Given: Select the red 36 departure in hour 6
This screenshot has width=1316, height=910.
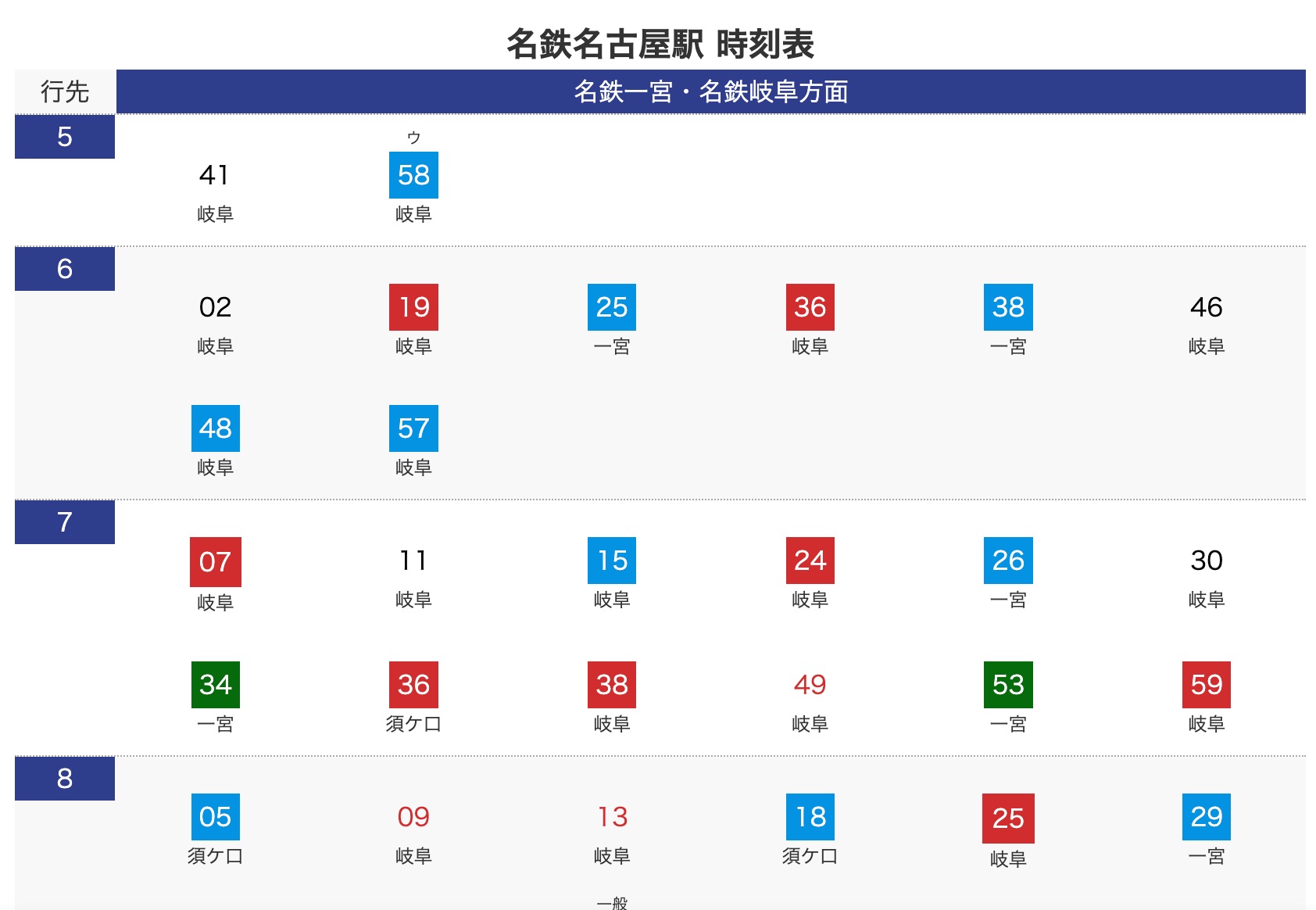Looking at the screenshot, I should 810,307.
